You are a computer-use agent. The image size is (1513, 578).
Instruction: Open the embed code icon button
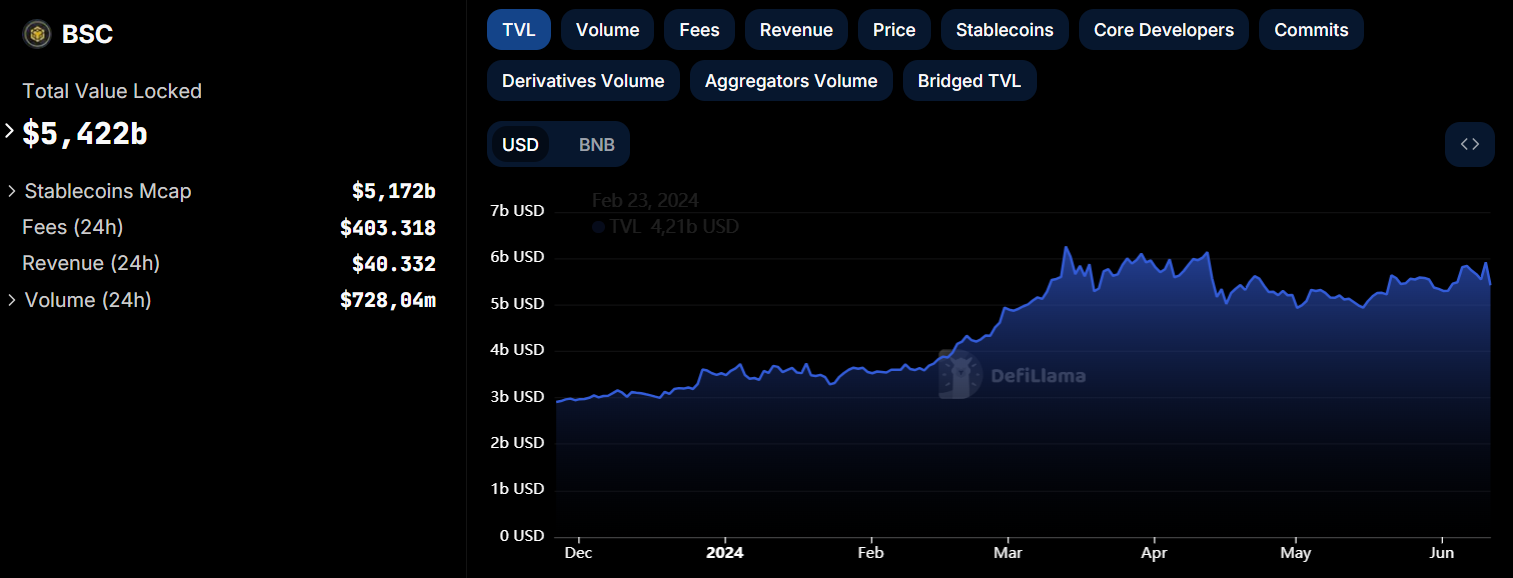1469,144
